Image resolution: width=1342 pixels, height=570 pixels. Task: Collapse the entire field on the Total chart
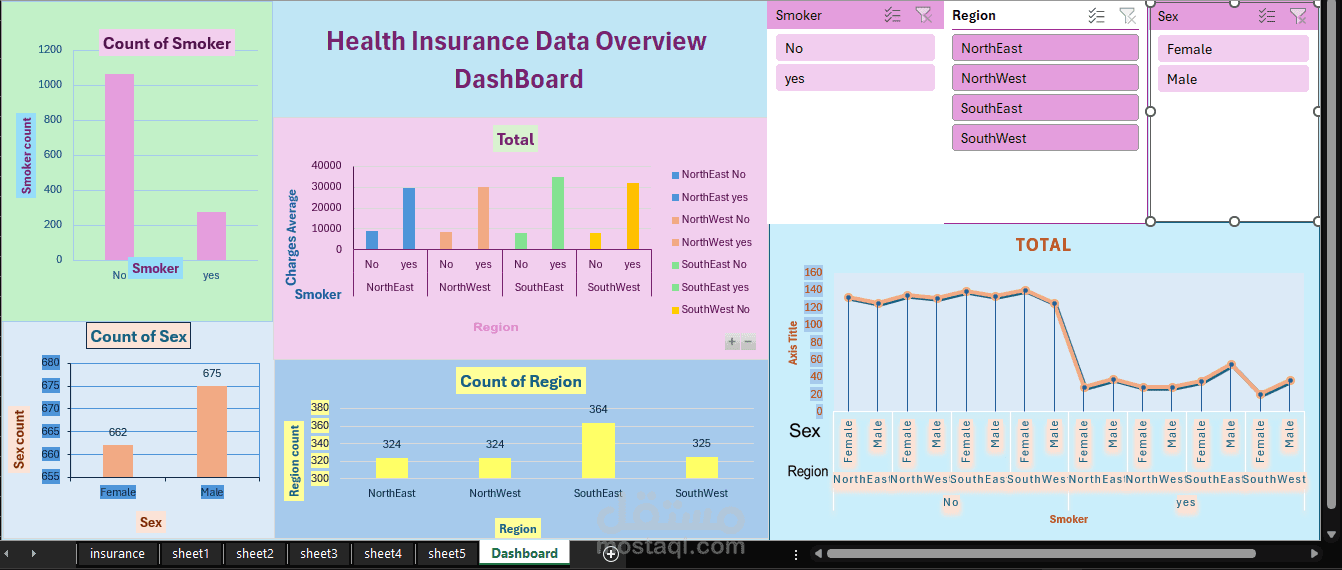click(x=749, y=342)
